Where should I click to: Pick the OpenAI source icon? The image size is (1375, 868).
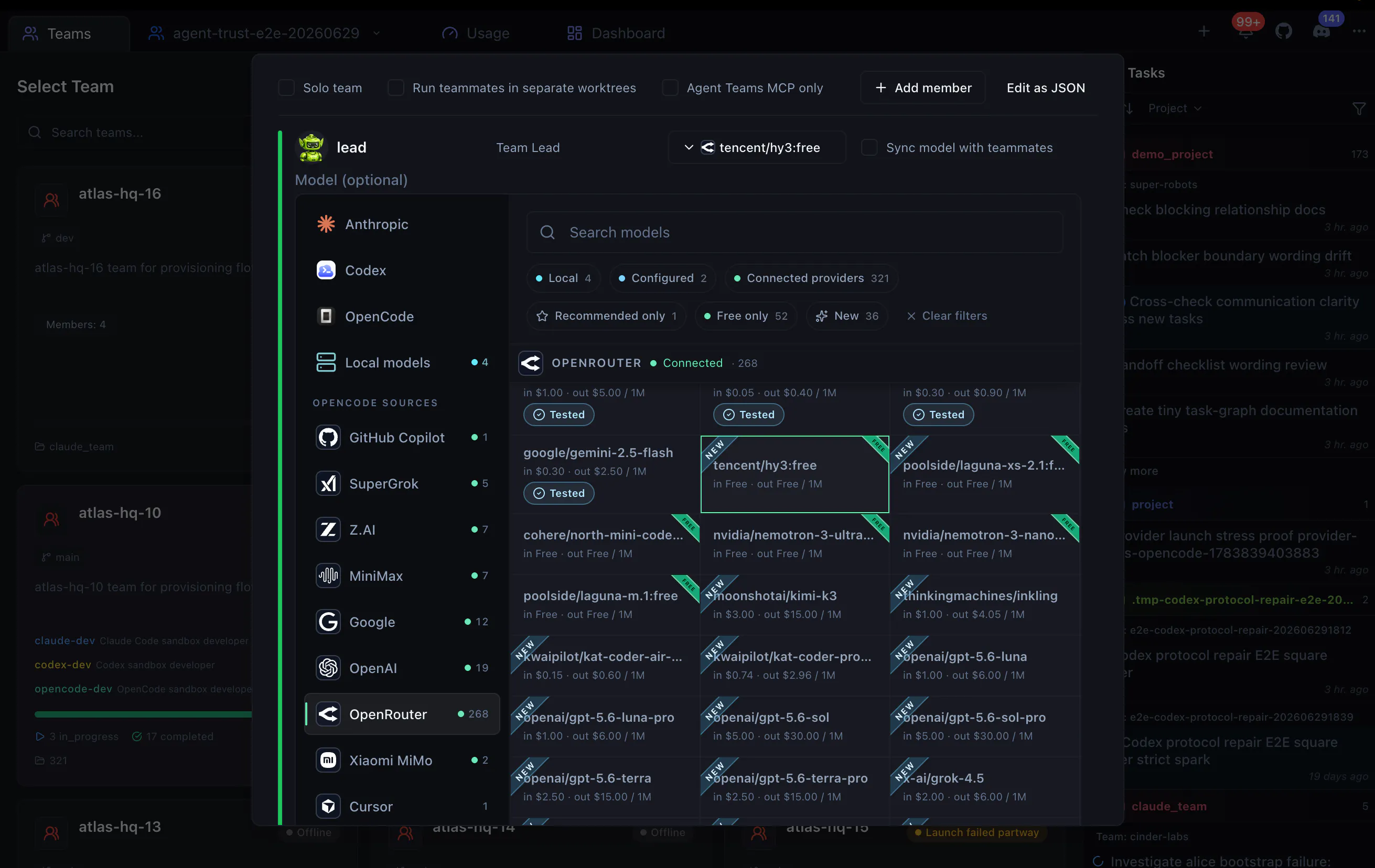tap(328, 668)
